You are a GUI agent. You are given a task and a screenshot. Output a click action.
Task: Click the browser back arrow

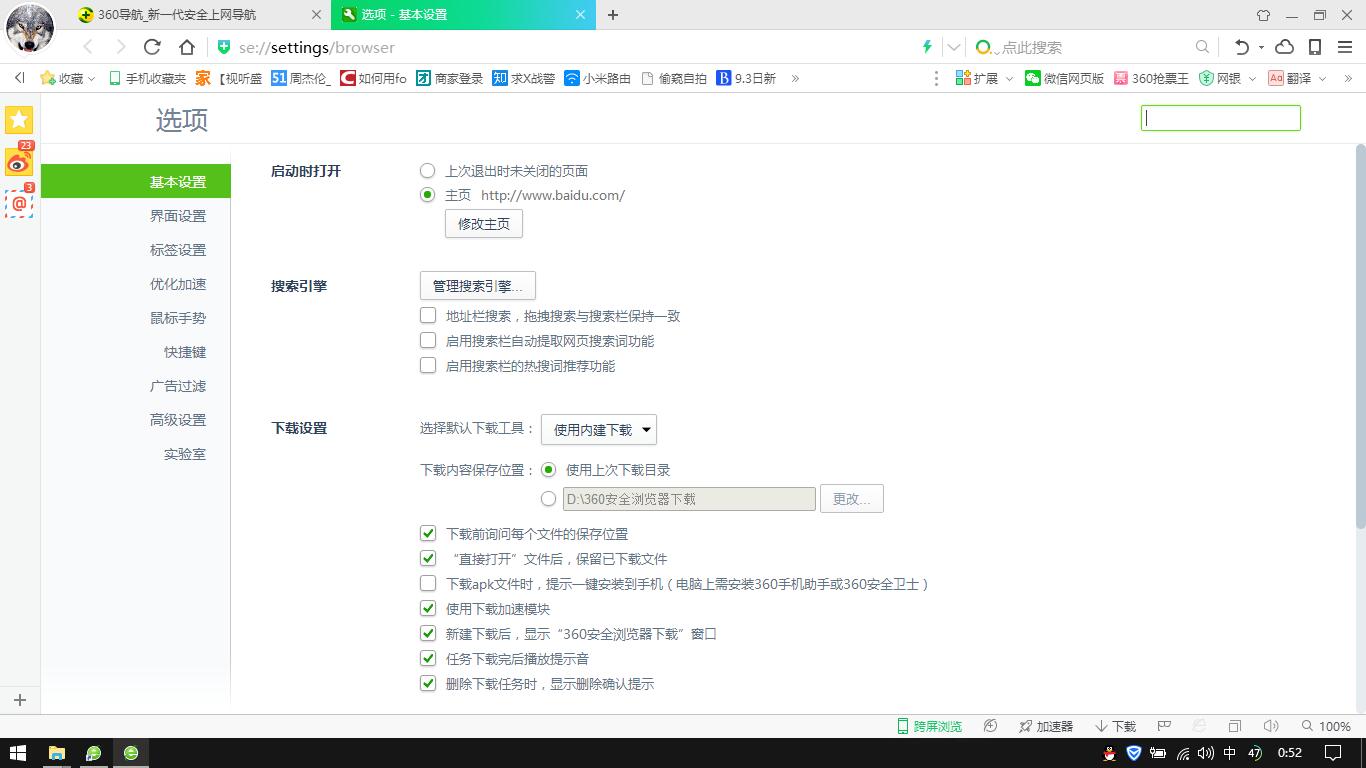tap(88, 47)
